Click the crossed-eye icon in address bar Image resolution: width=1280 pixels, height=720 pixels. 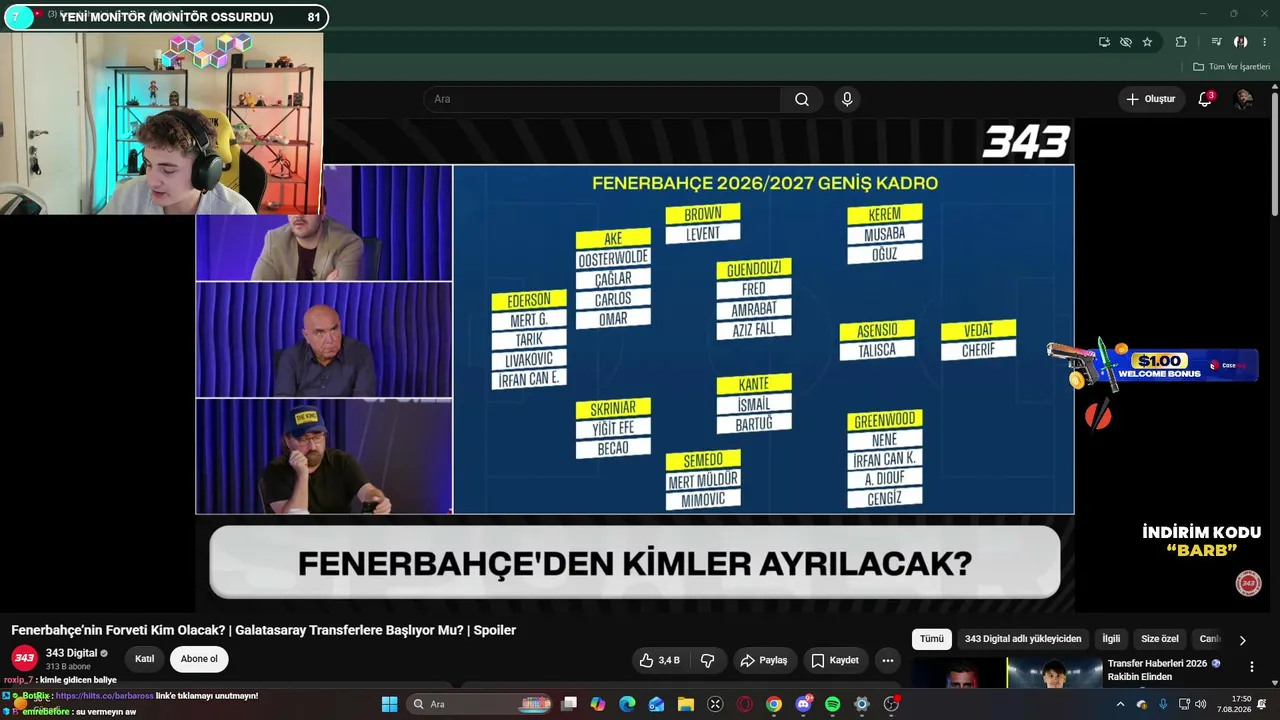(x=1126, y=42)
